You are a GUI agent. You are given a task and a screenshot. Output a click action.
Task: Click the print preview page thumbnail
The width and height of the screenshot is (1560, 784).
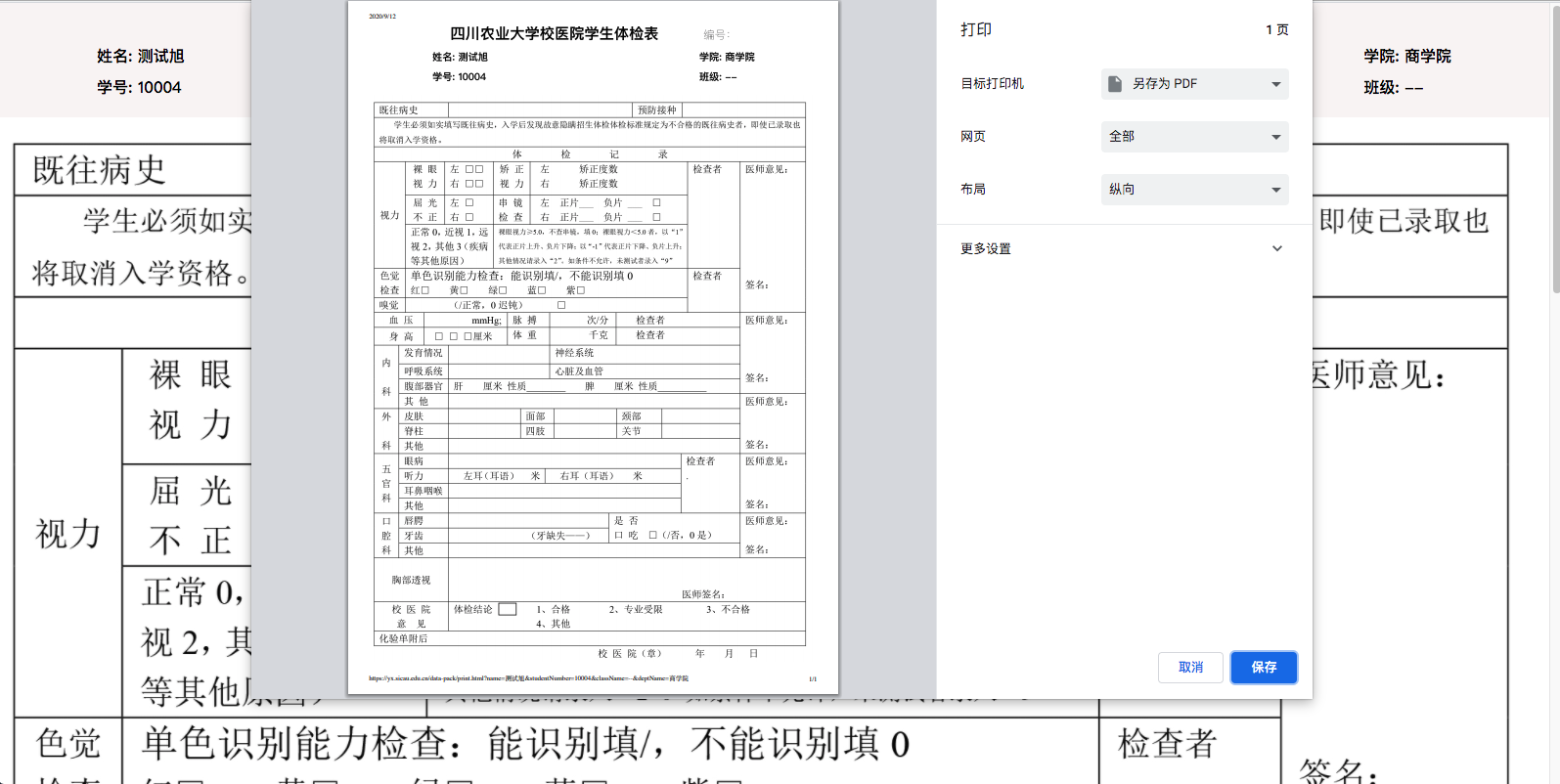(x=593, y=347)
